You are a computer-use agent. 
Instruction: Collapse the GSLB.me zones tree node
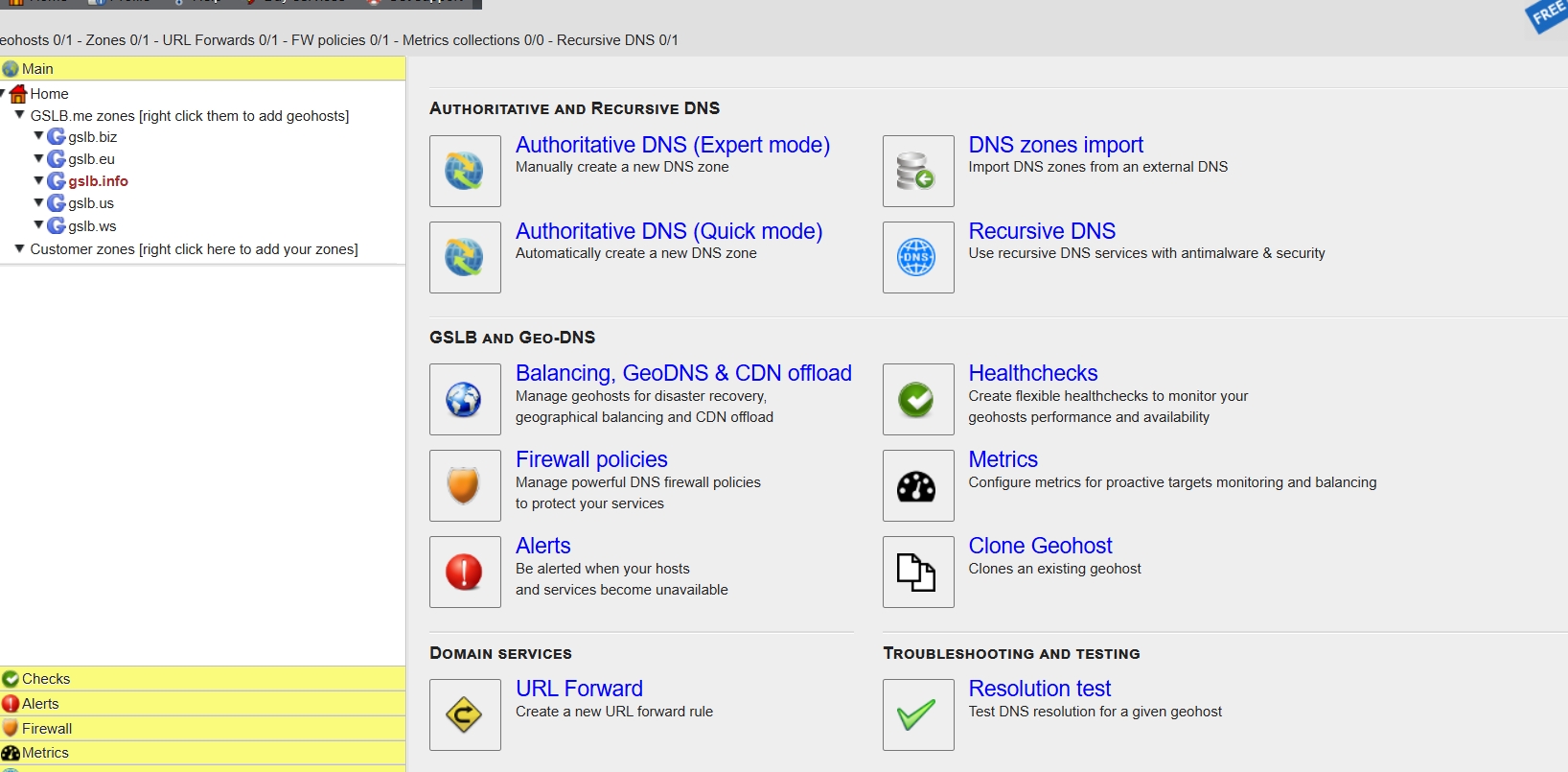(x=19, y=115)
